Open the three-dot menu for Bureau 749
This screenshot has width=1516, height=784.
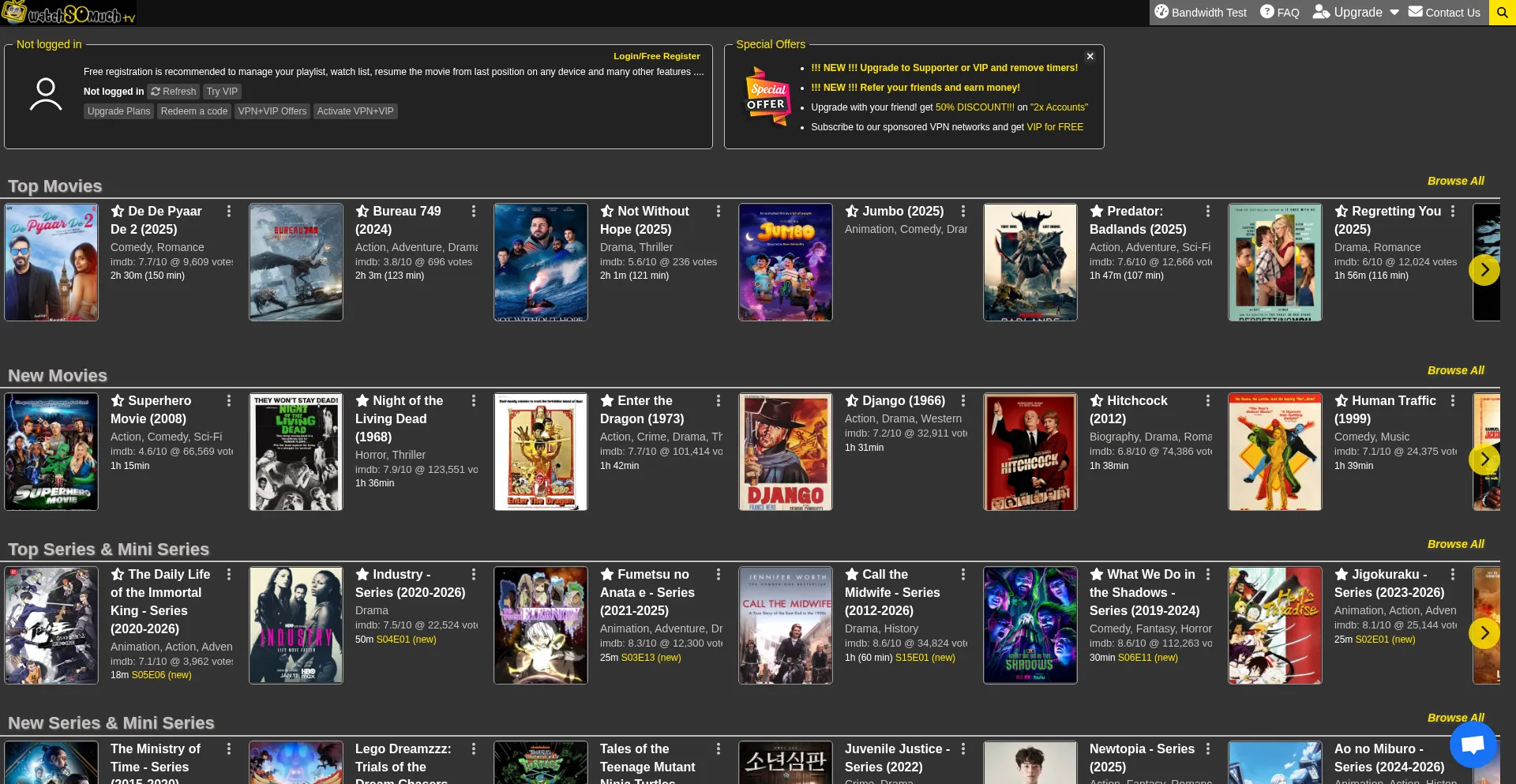[x=474, y=212]
